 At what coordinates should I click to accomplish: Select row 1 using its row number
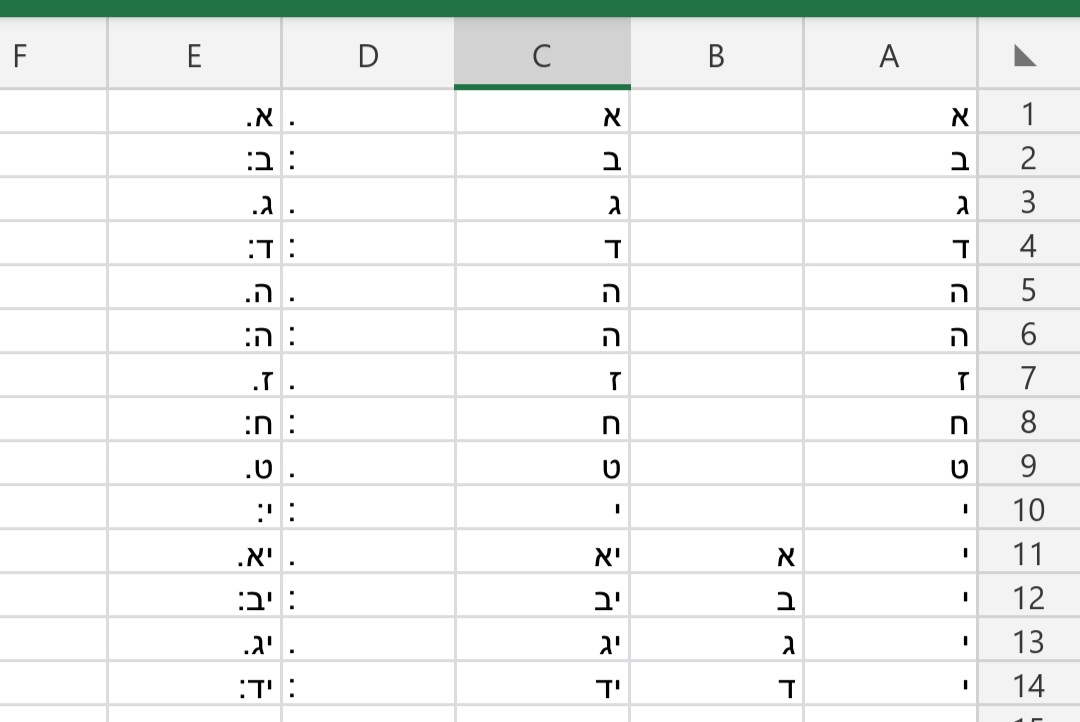pos(1030,116)
